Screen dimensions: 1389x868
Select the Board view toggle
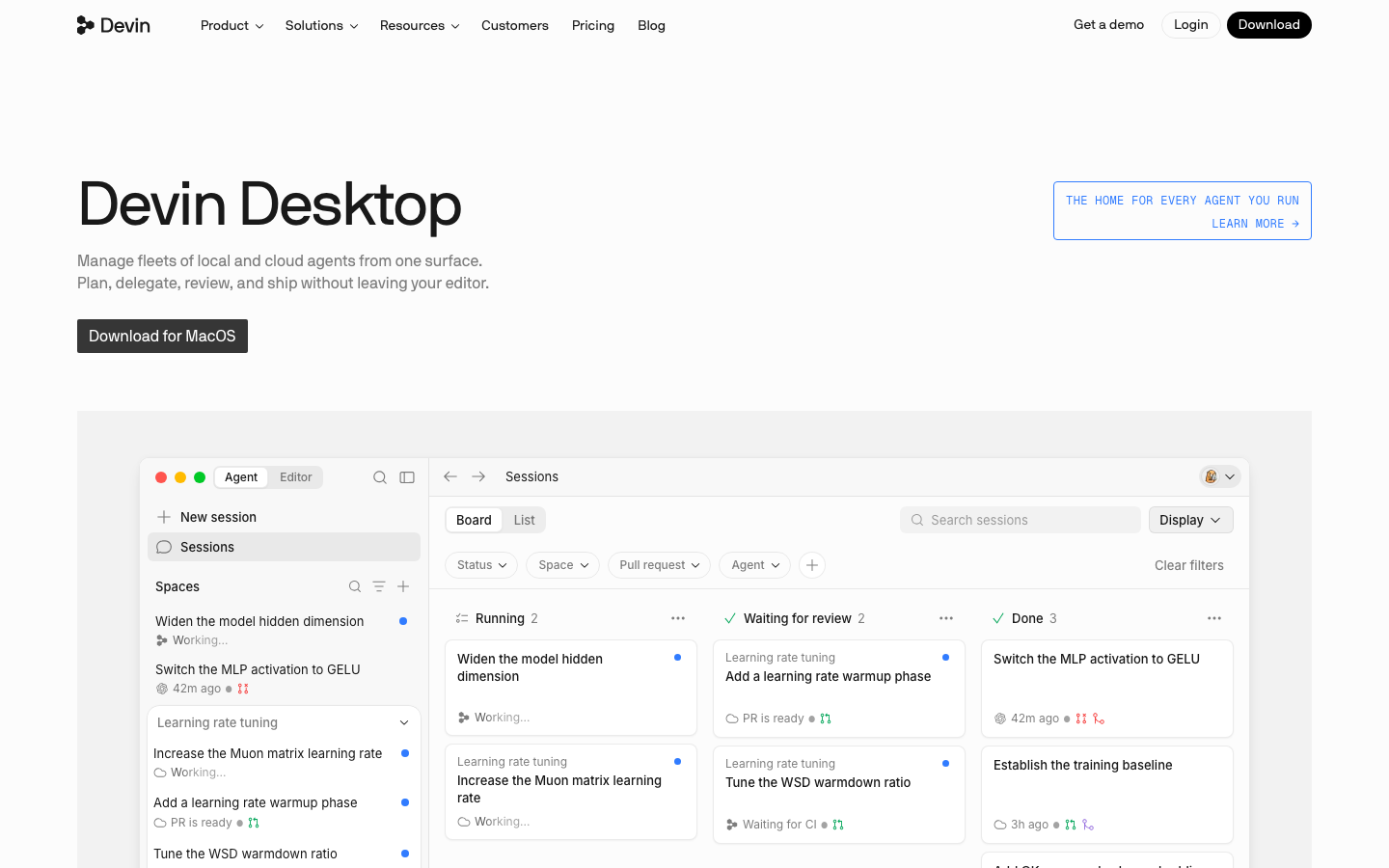474,520
